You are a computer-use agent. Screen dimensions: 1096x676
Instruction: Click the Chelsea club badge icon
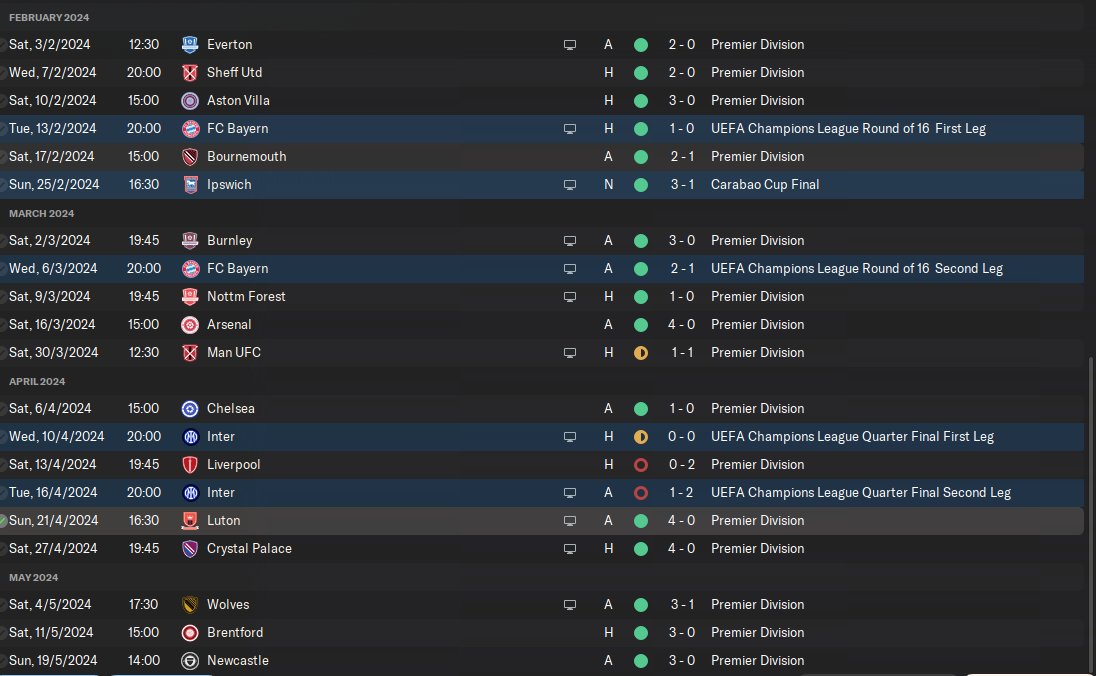click(x=190, y=409)
